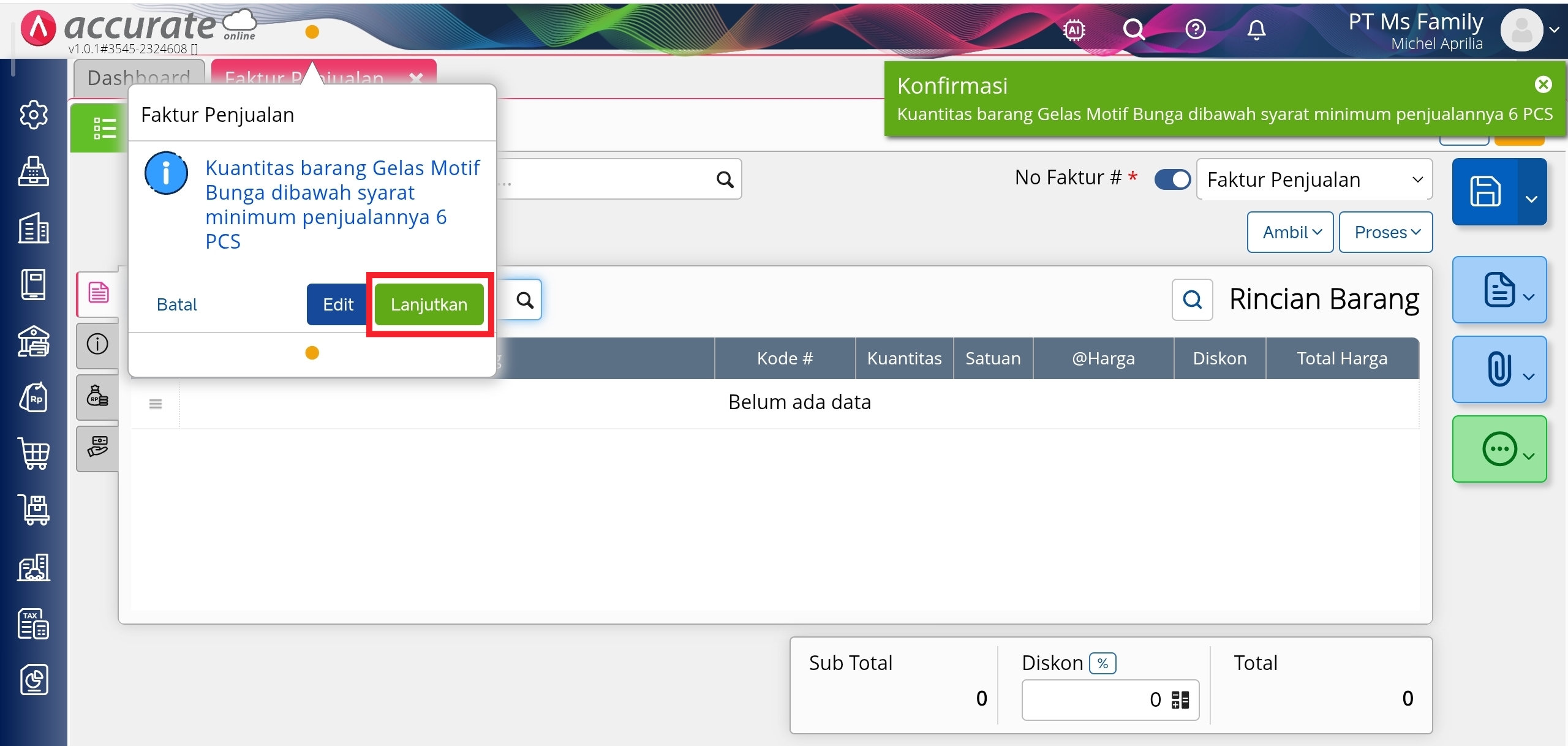Viewport: 1568px width, 746px height.
Task: Click the green Lanjutkan button
Action: click(429, 304)
